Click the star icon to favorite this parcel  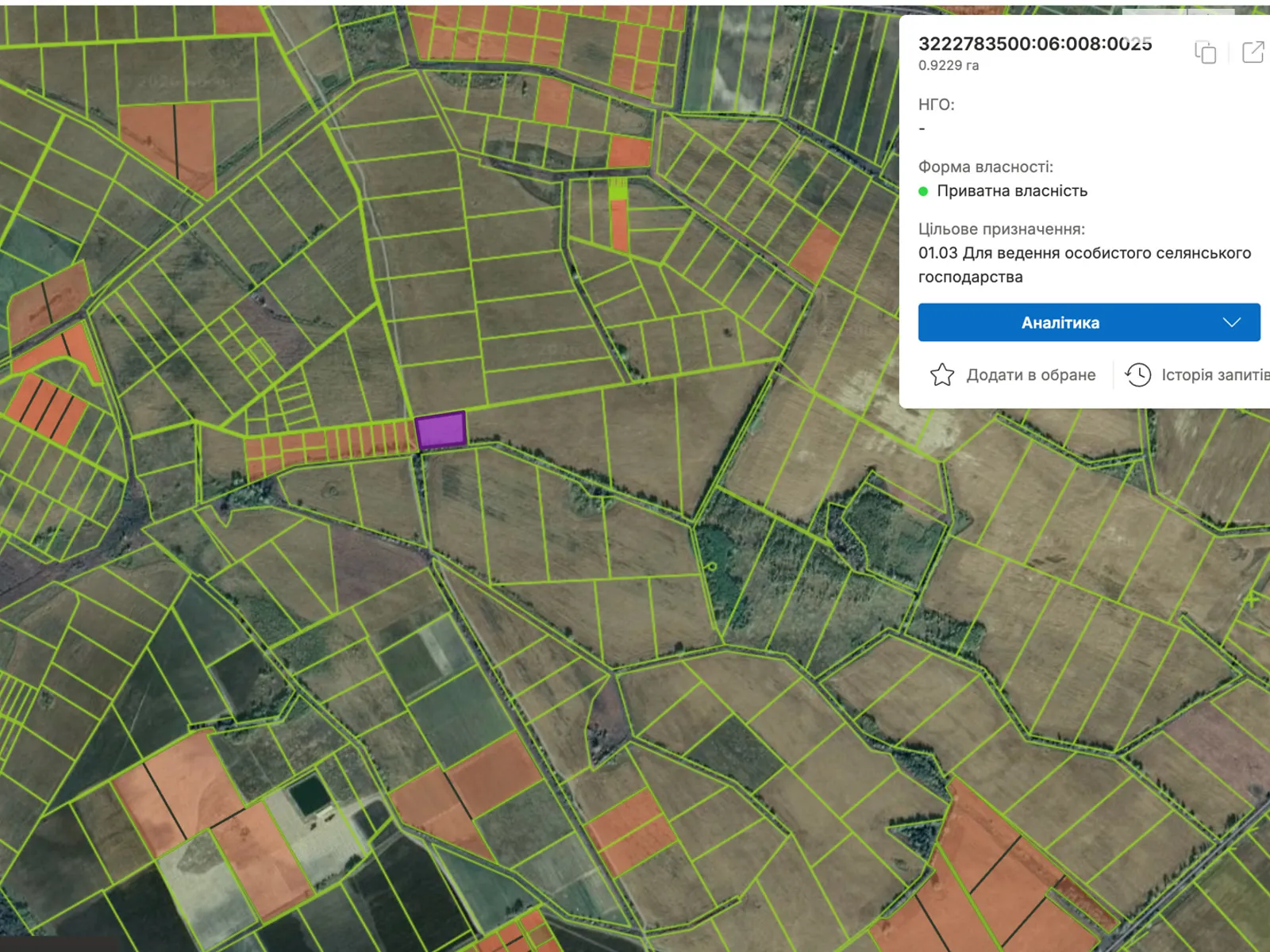tap(942, 374)
